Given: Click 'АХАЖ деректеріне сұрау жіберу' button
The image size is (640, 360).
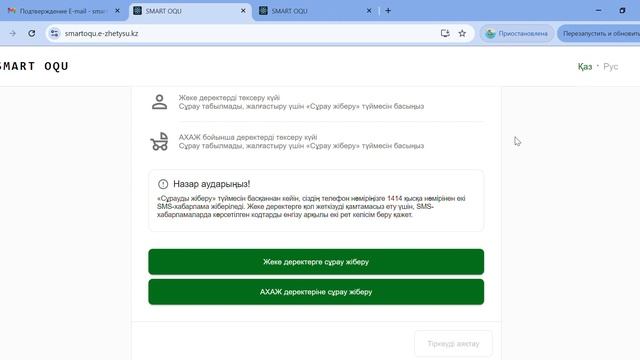Looking at the screenshot, I should click(316, 292).
